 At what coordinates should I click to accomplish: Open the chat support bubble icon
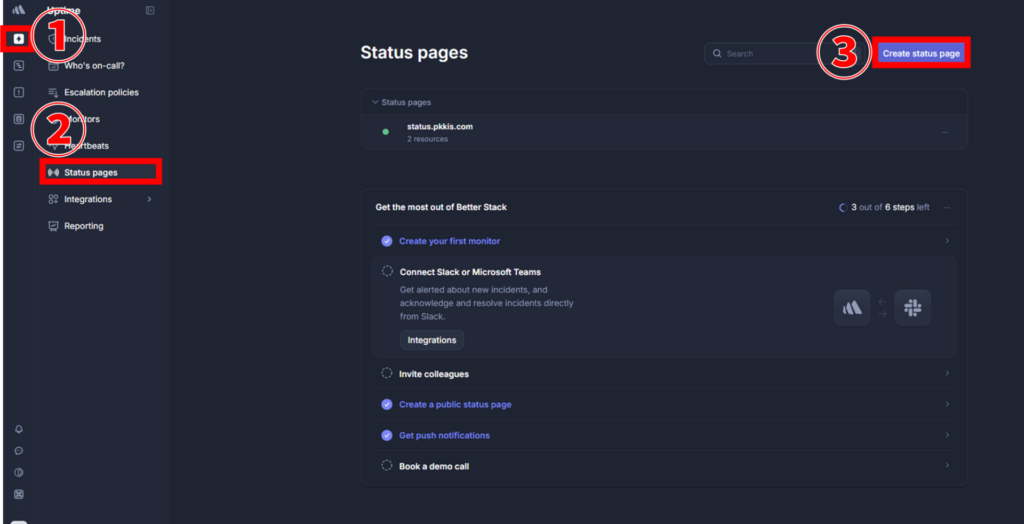coord(18,451)
